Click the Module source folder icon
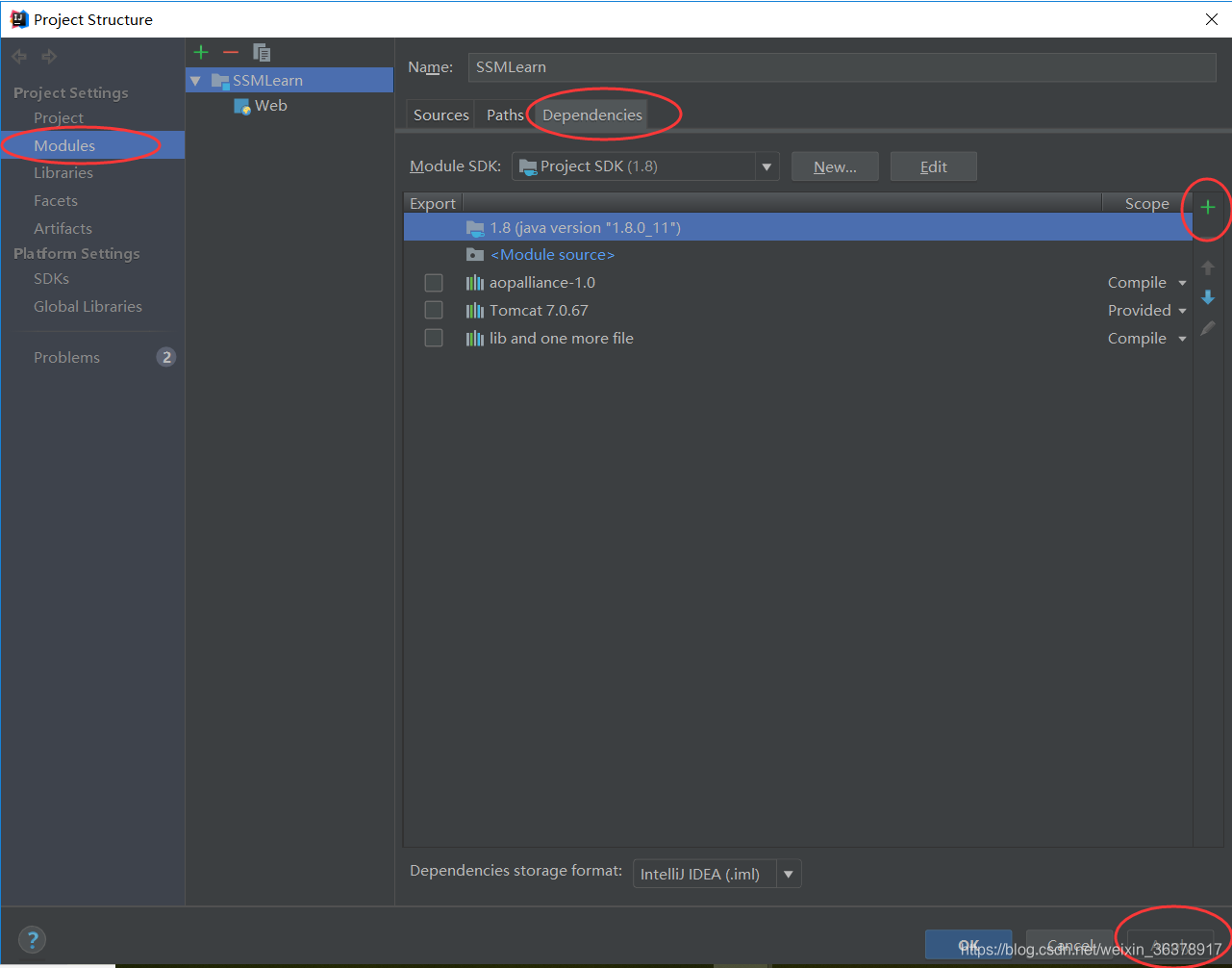Screen dimensions: 1232x968 coord(475,255)
